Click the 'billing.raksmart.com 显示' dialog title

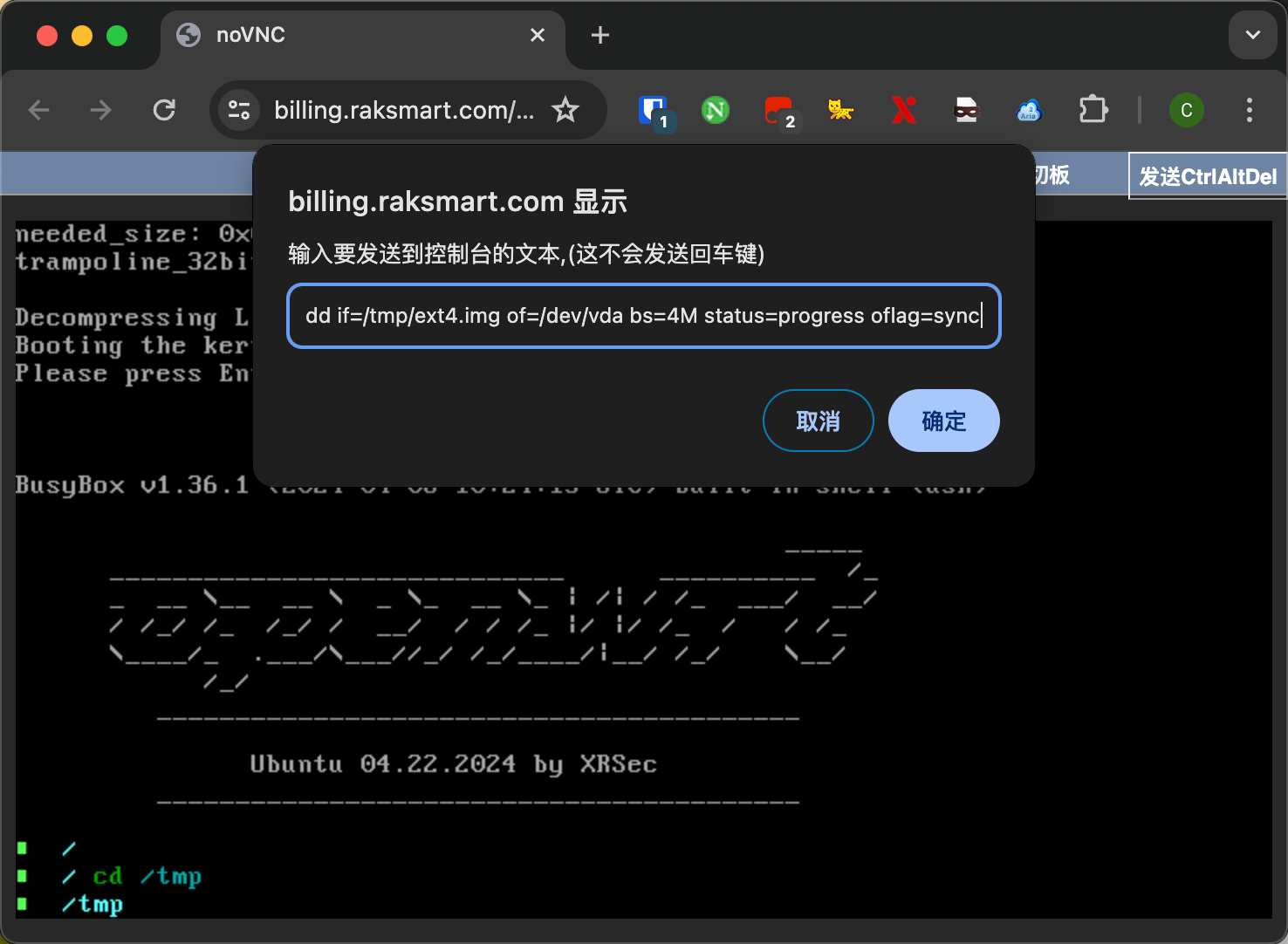click(x=458, y=202)
